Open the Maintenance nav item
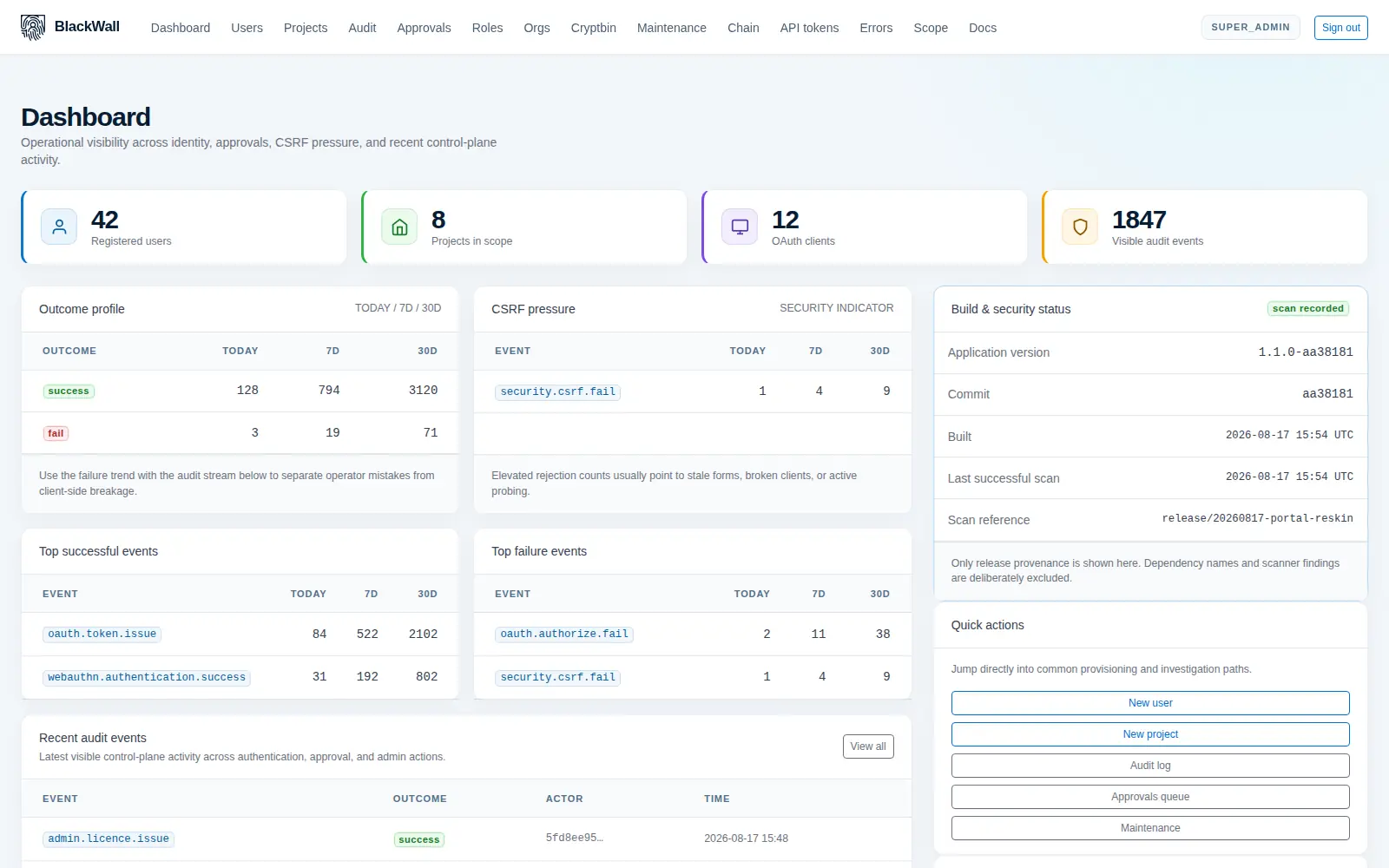1389x868 pixels. click(x=672, y=28)
